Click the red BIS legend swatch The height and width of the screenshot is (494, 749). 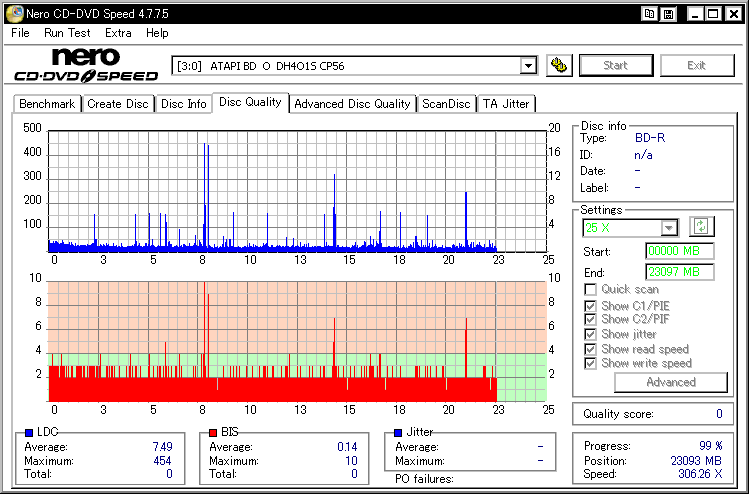213,432
